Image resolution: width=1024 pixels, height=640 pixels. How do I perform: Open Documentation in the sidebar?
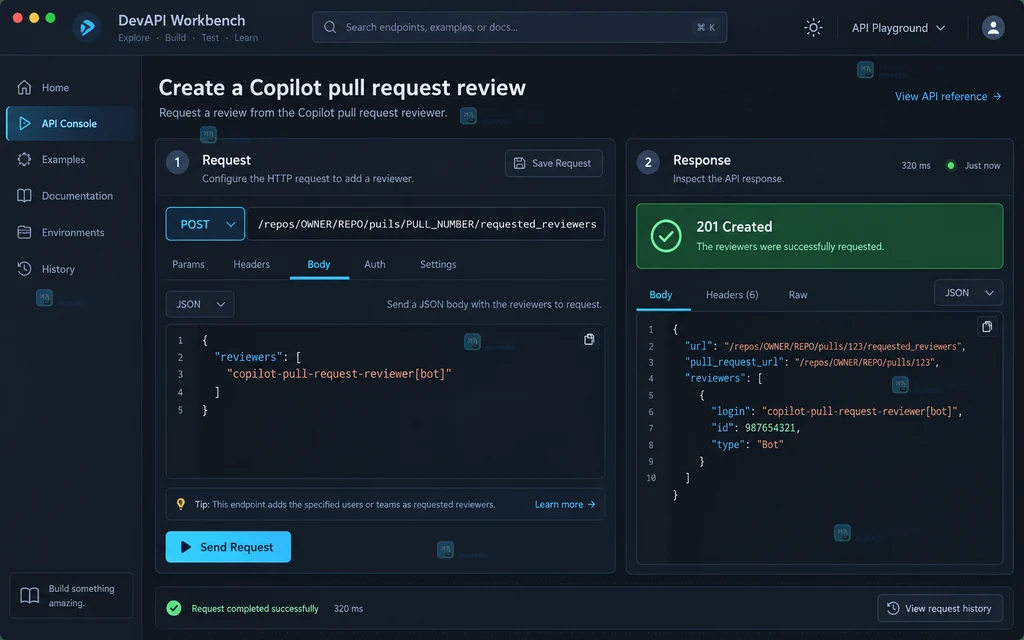pyautogui.click(x=71, y=196)
